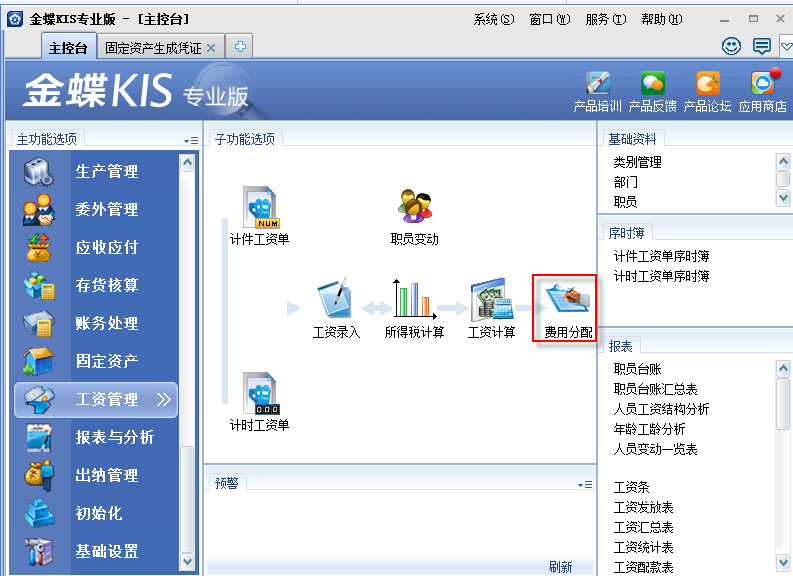Close the 固定资产生成凭证 tab
This screenshot has width=793, height=576.
[211, 48]
